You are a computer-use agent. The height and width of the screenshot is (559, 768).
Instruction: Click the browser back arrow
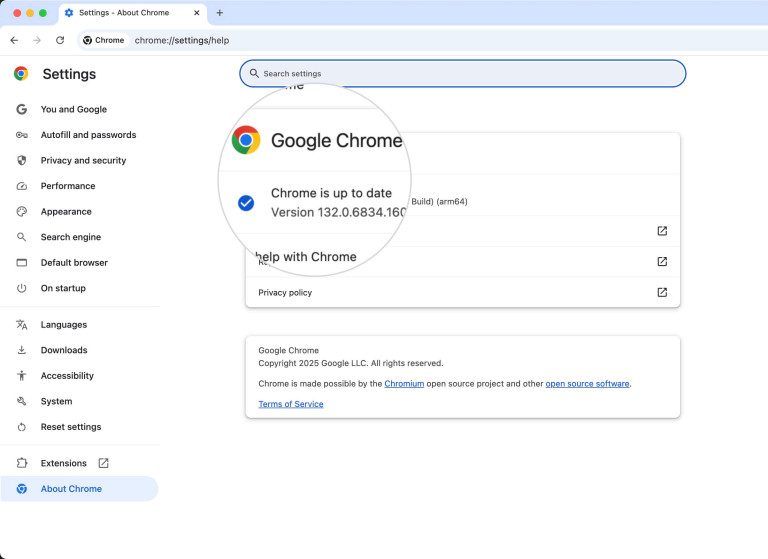[14, 40]
